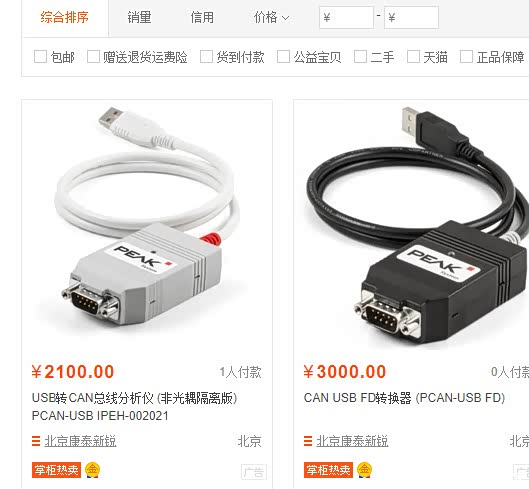Switch to the 销量 sorting tab
Image resolution: width=529 pixels, height=489 pixels.
[139, 18]
